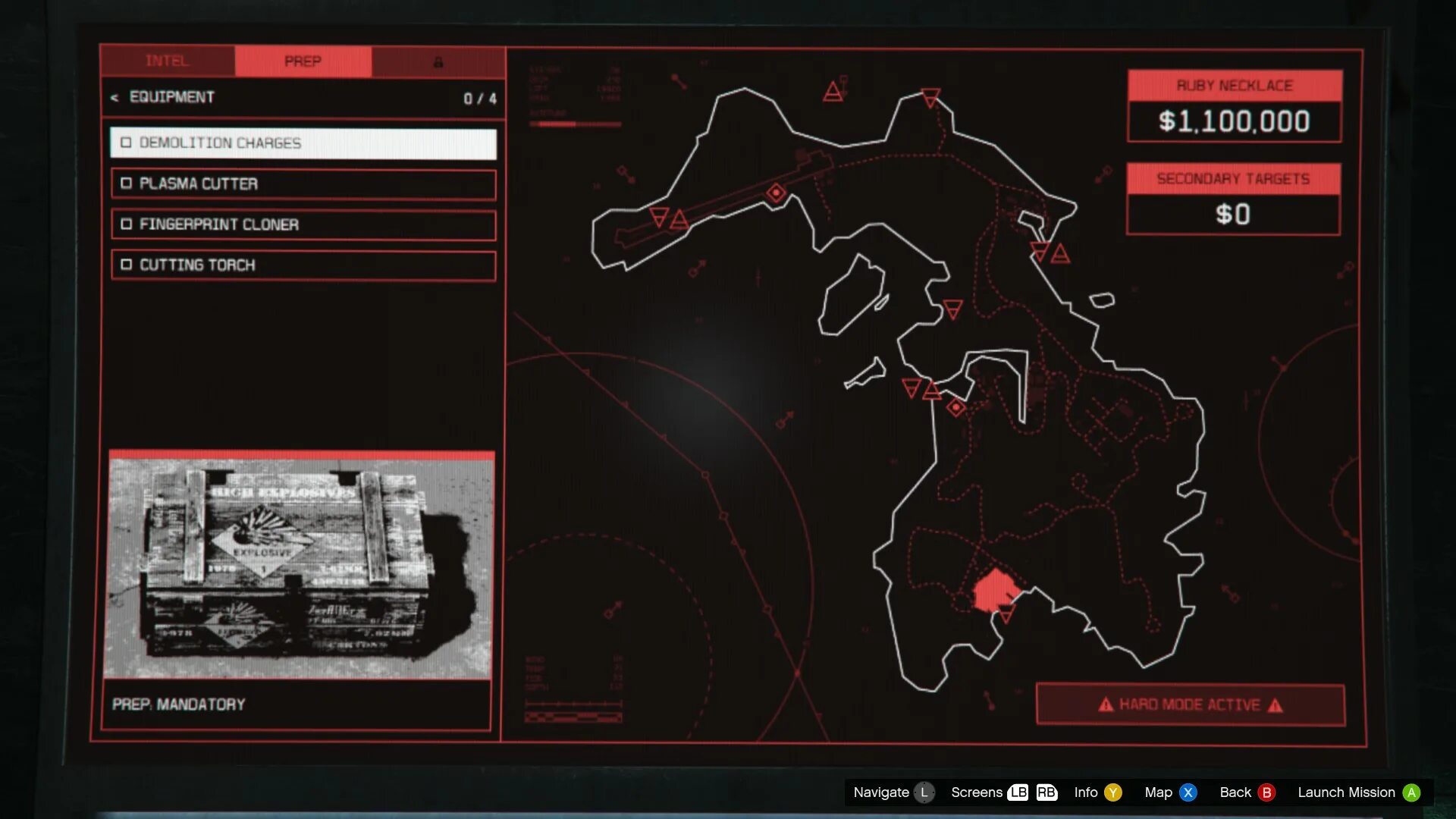Click the down-triangle marker at north peninsula tip
Image resolution: width=1456 pixels, height=819 pixels.
[930, 98]
